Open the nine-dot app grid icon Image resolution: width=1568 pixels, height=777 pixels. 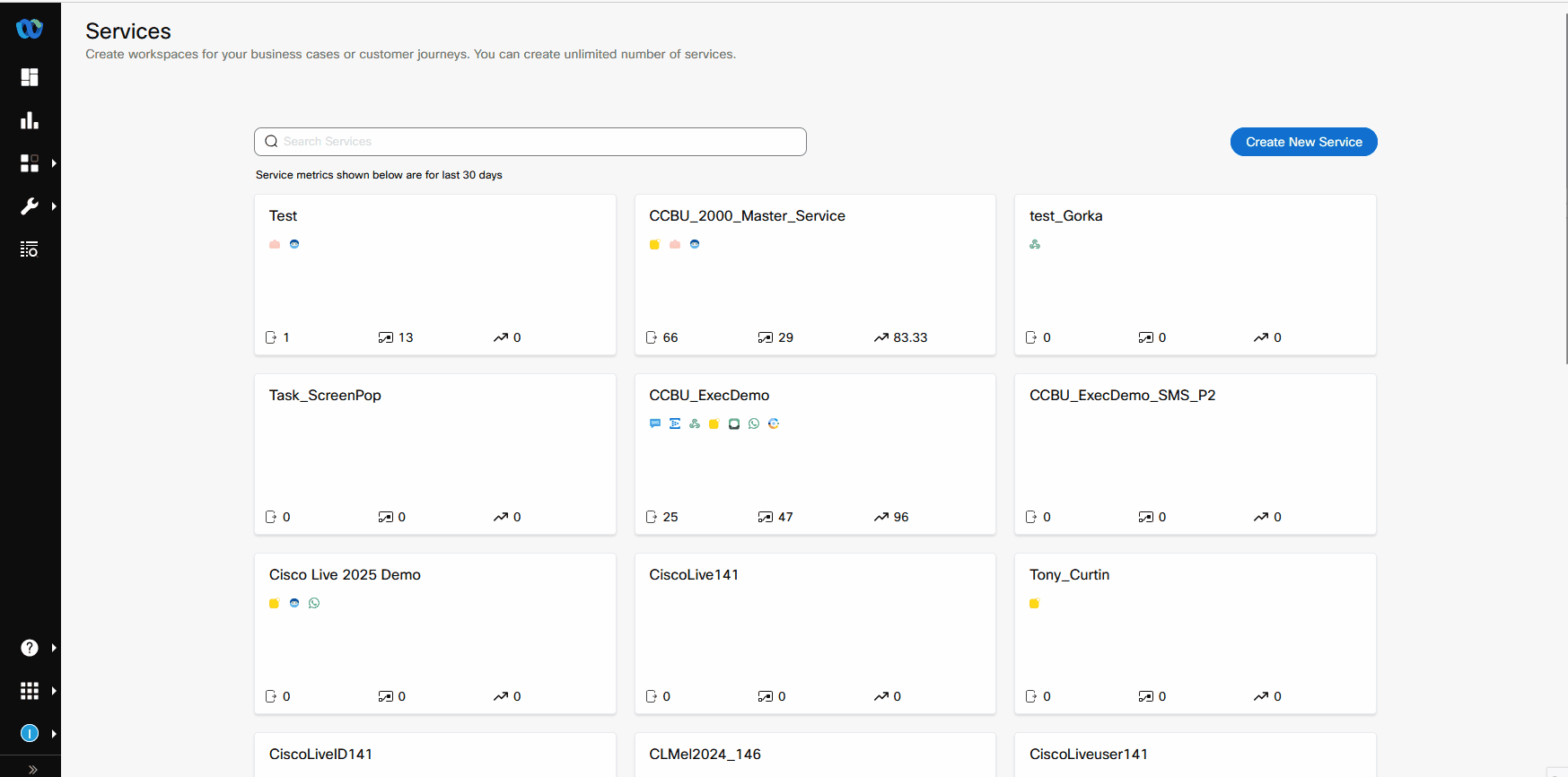(x=30, y=691)
